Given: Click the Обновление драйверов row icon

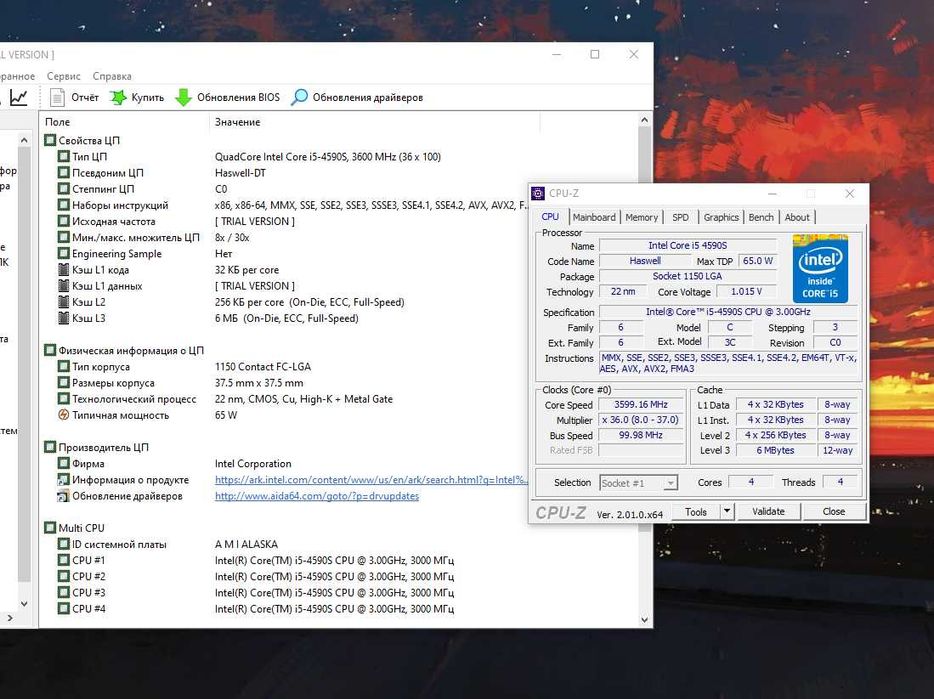Looking at the screenshot, I should coord(64,495).
